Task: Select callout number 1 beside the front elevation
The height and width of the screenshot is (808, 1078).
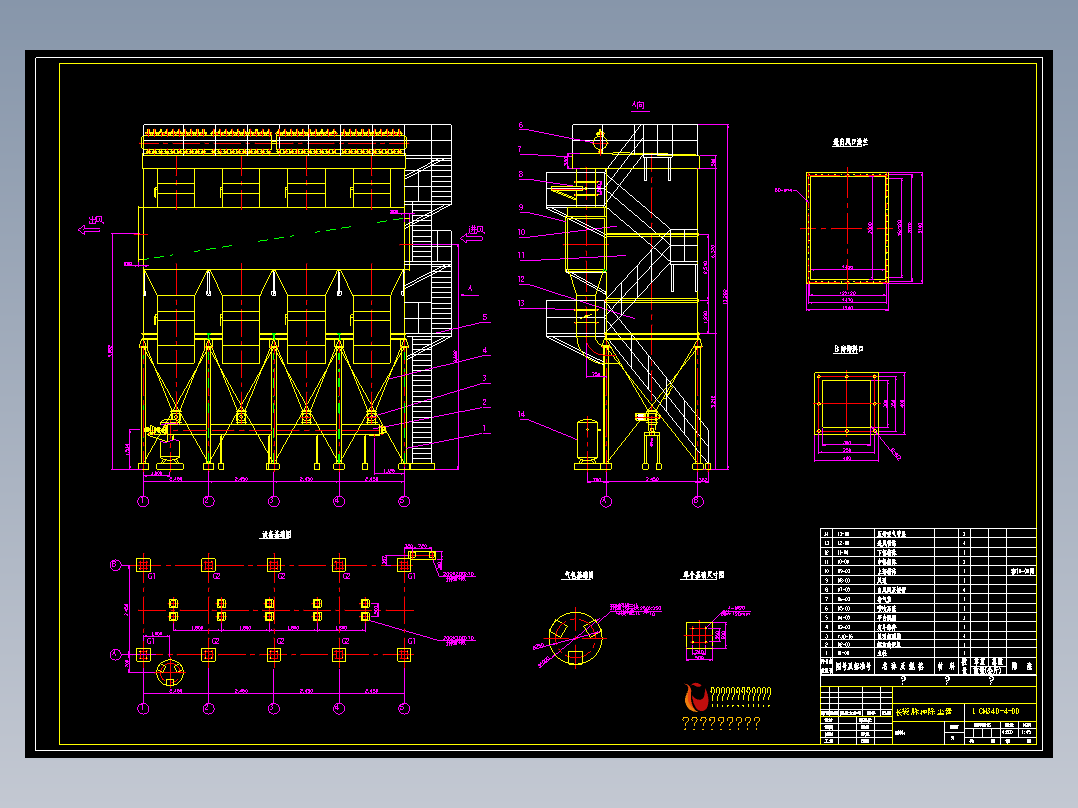Action: coord(485,428)
